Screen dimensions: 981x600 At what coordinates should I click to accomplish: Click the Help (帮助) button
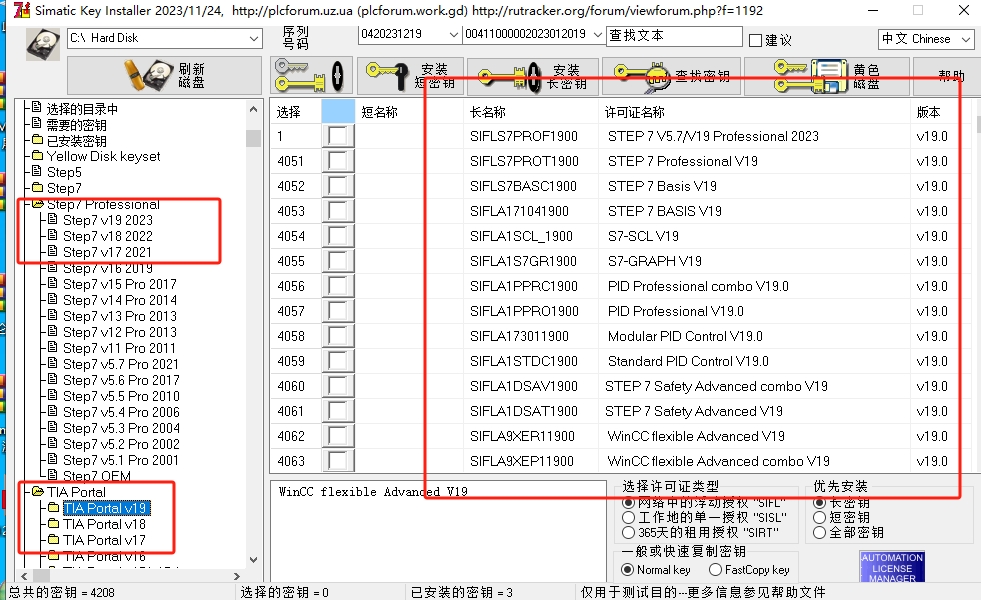(950, 76)
